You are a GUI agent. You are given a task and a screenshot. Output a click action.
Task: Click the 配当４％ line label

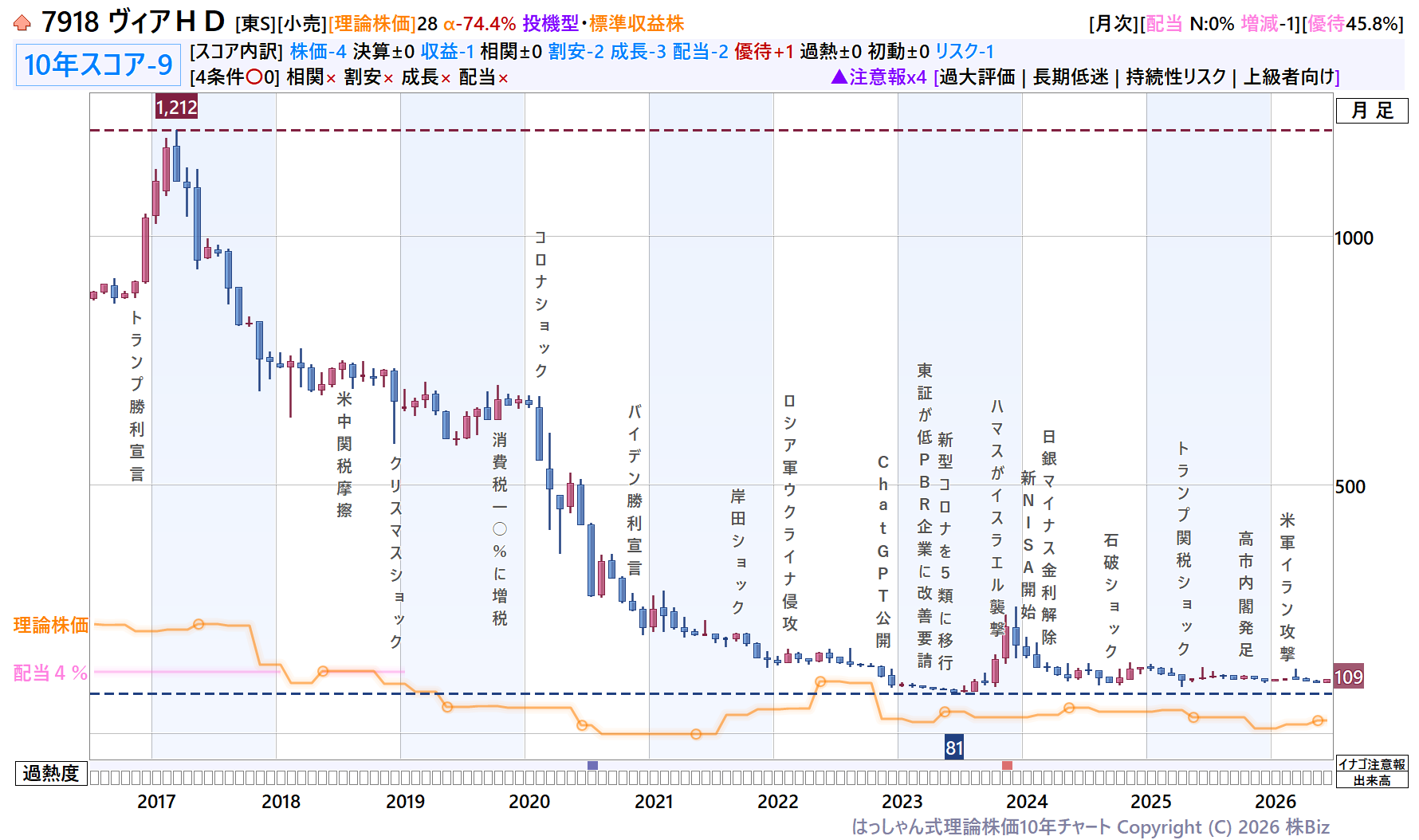pyautogui.click(x=51, y=673)
